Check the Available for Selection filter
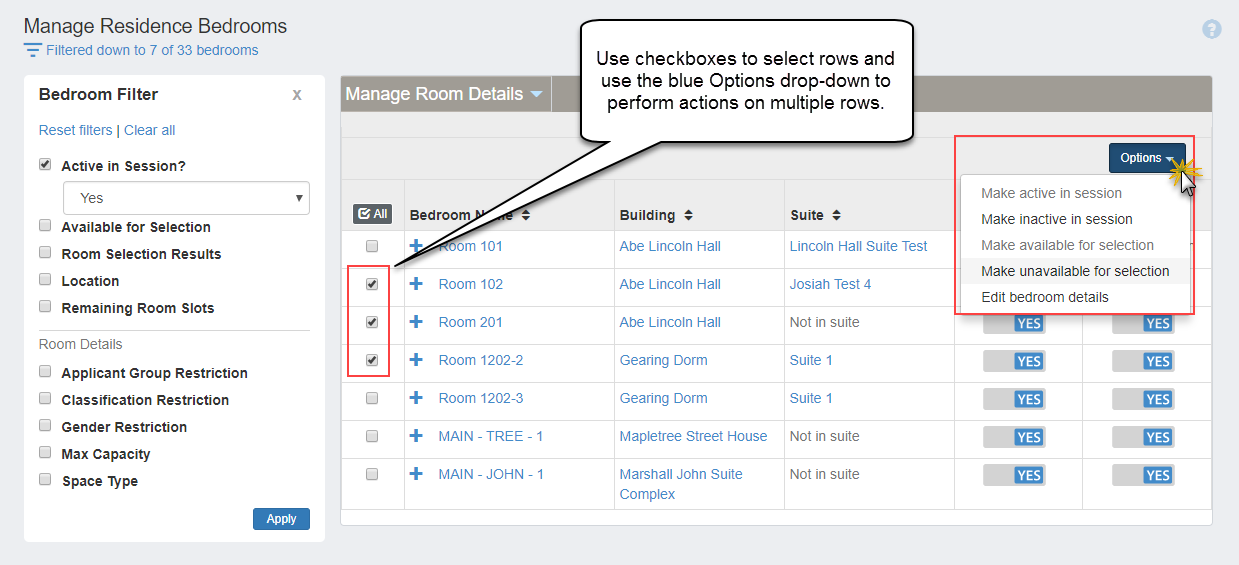Screen dimensions: 1239x565 (45, 226)
